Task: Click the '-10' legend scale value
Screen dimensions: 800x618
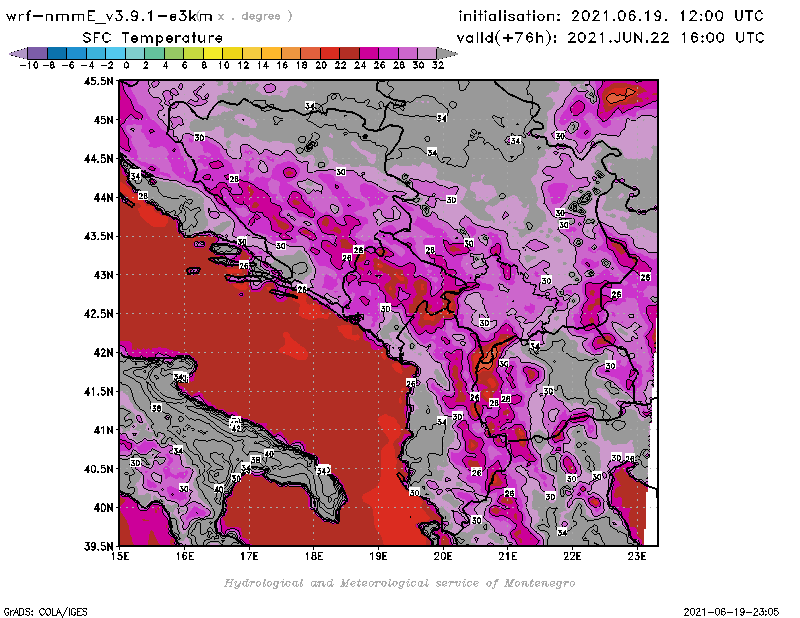Action: pos(29,66)
